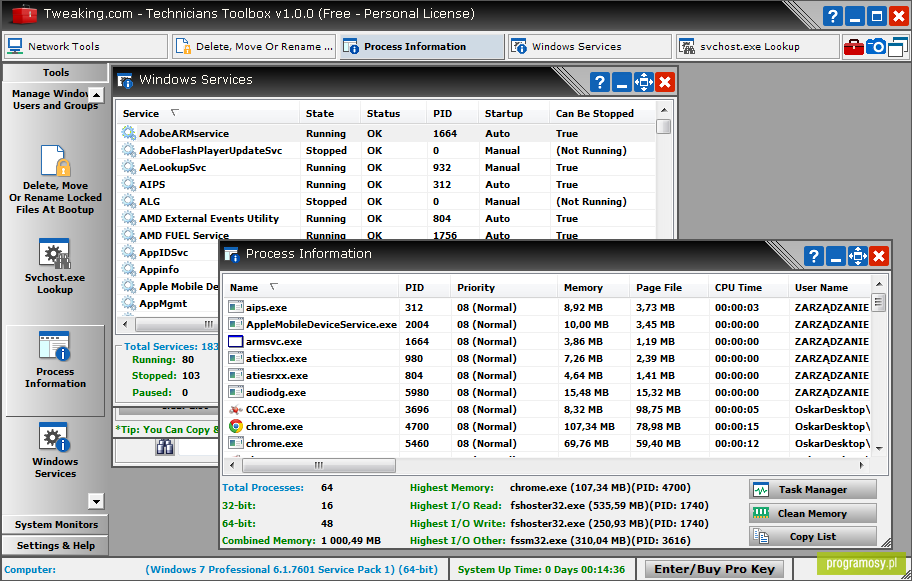Expand the Settings & Help sidebar section
The height and width of the screenshot is (581, 912).
pyautogui.click(x=56, y=546)
